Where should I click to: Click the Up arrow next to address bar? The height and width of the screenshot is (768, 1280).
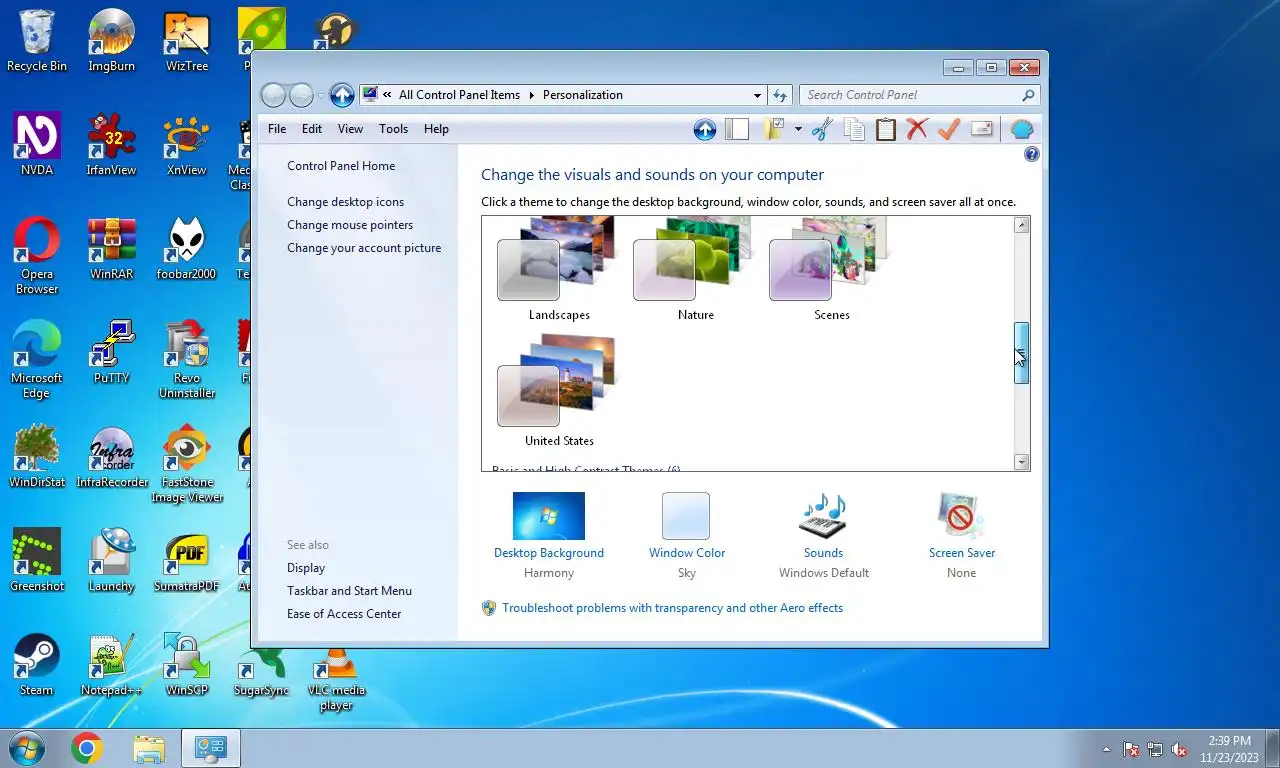click(x=342, y=95)
